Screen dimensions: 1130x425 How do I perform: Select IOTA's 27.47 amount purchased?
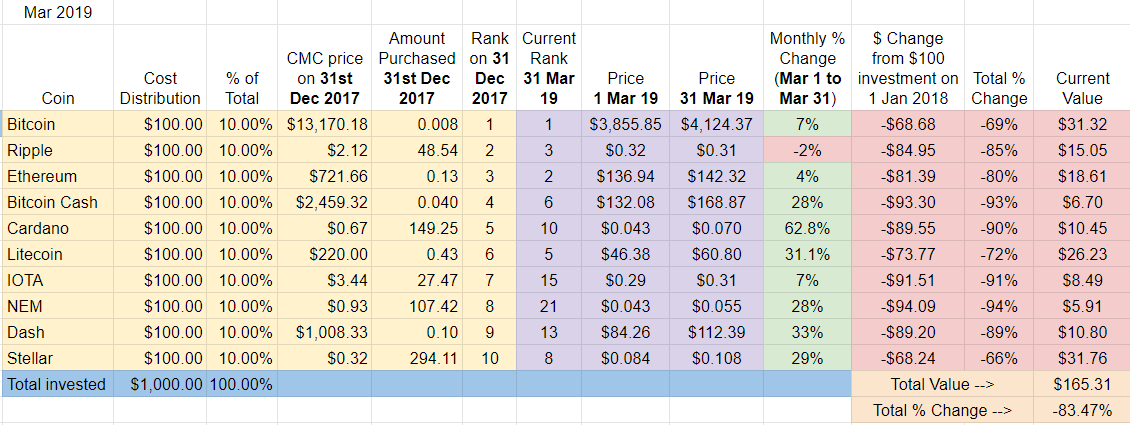click(417, 280)
